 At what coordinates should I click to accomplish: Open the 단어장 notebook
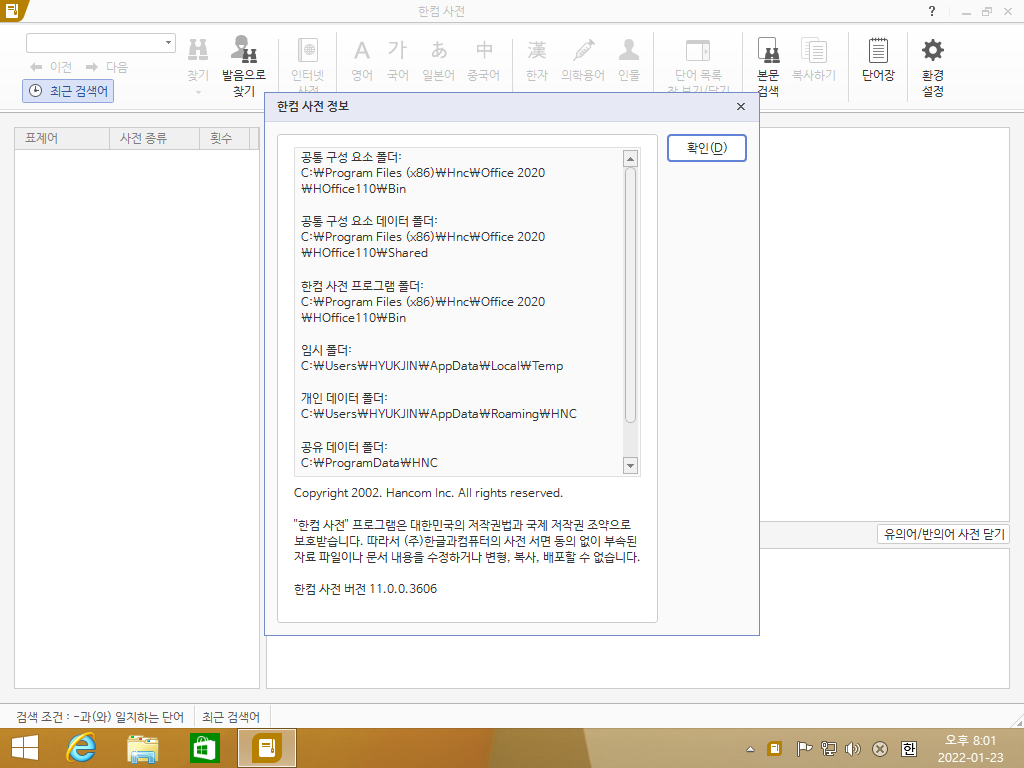pyautogui.click(x=878, y=59)
